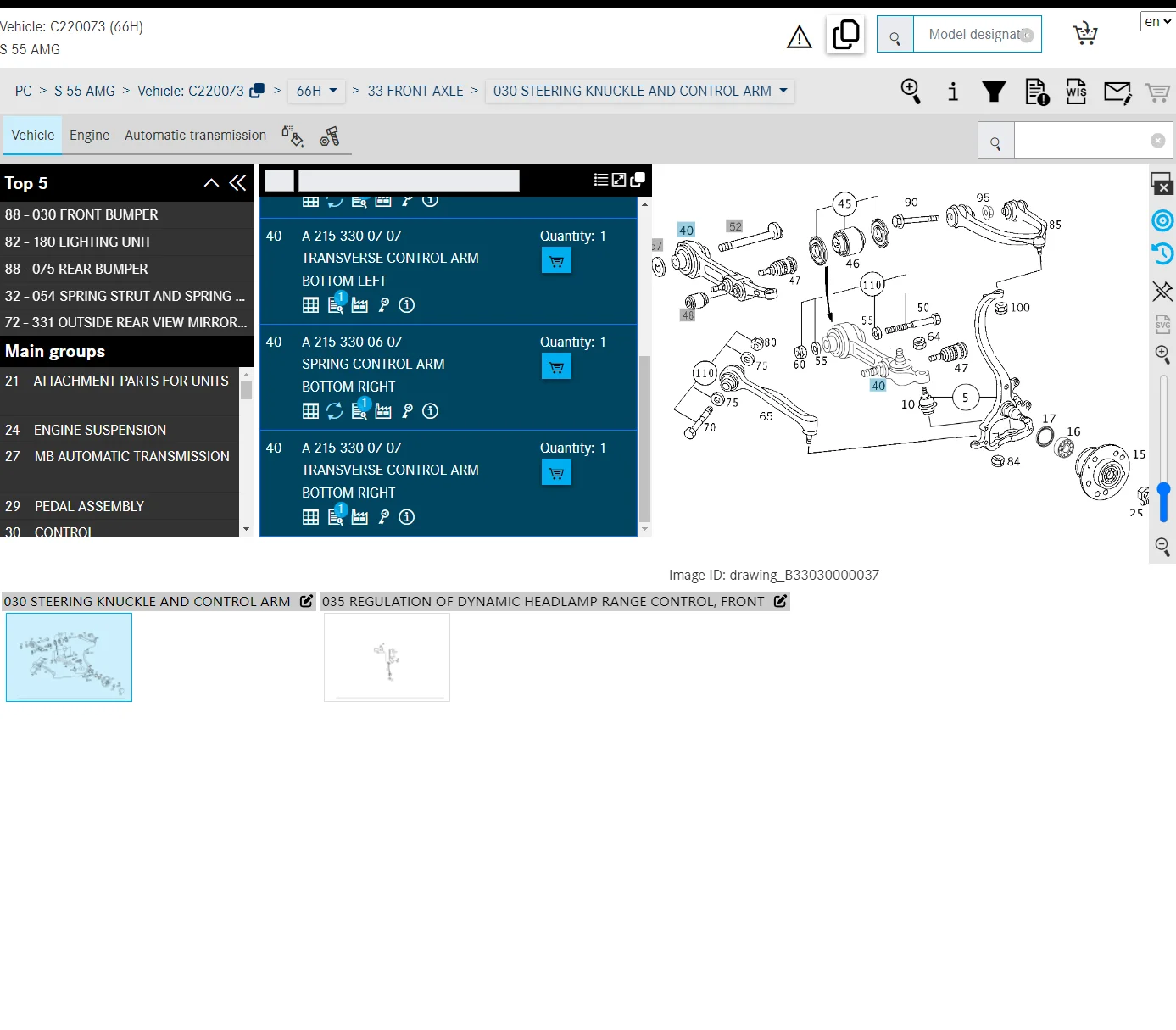Image resolution: width=1176 pixels, height=1030 pixels.
Task: Zoom out of the drawing
Action: [x=1162, y=547]
